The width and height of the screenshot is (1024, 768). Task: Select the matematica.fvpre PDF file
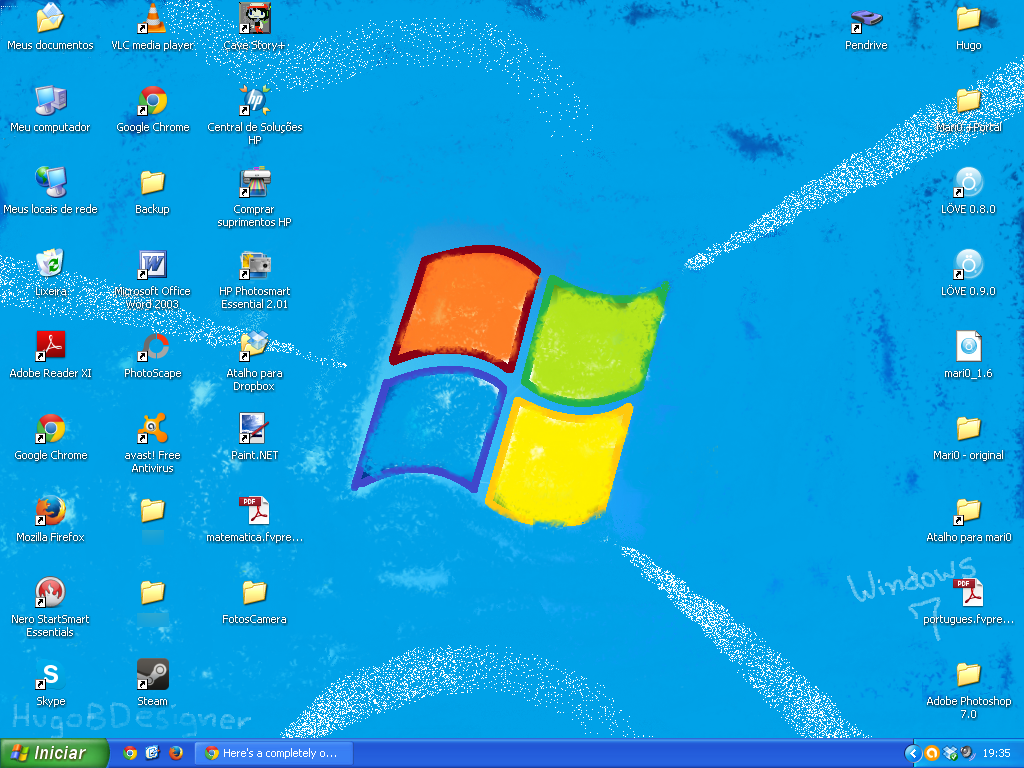pyautogui.click(x=254, y=511)
